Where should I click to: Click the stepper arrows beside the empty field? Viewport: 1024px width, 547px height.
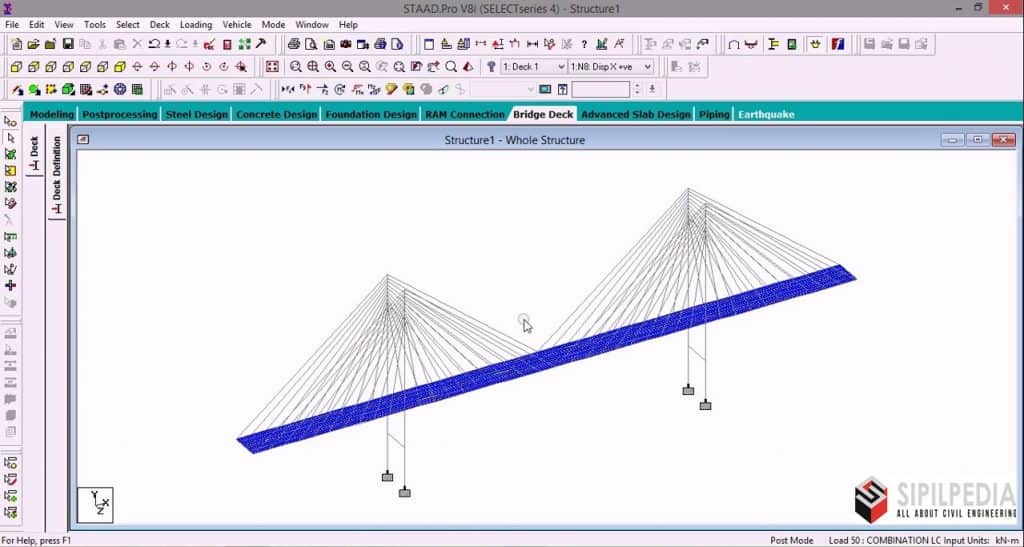638,90
